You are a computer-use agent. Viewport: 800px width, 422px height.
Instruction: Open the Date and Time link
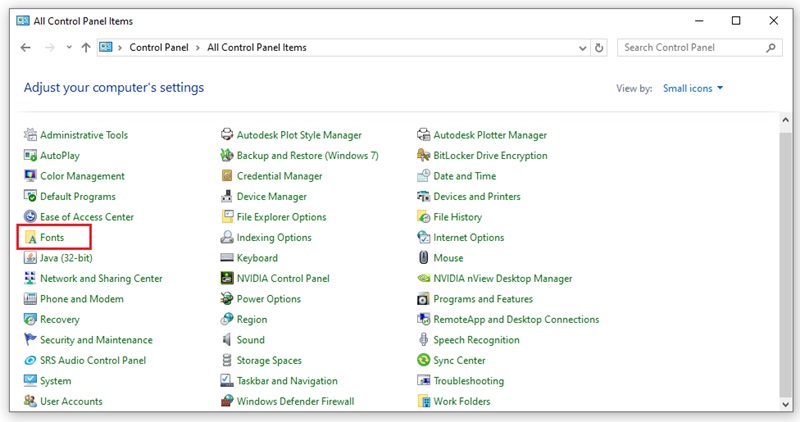point(465,176)
